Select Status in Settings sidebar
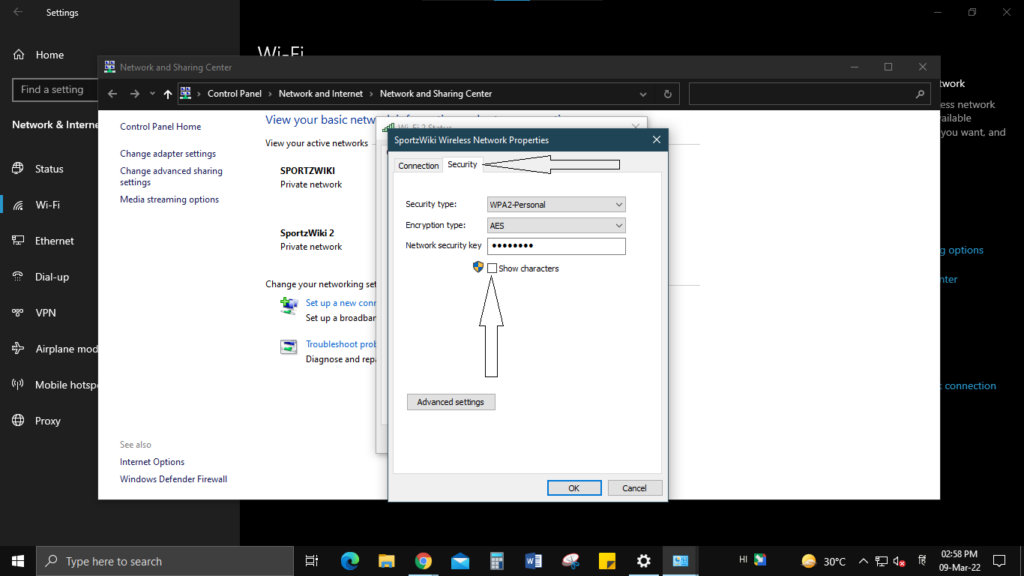Image resolution: width=1024 pixels, height=576 pixels. point(49,168)
